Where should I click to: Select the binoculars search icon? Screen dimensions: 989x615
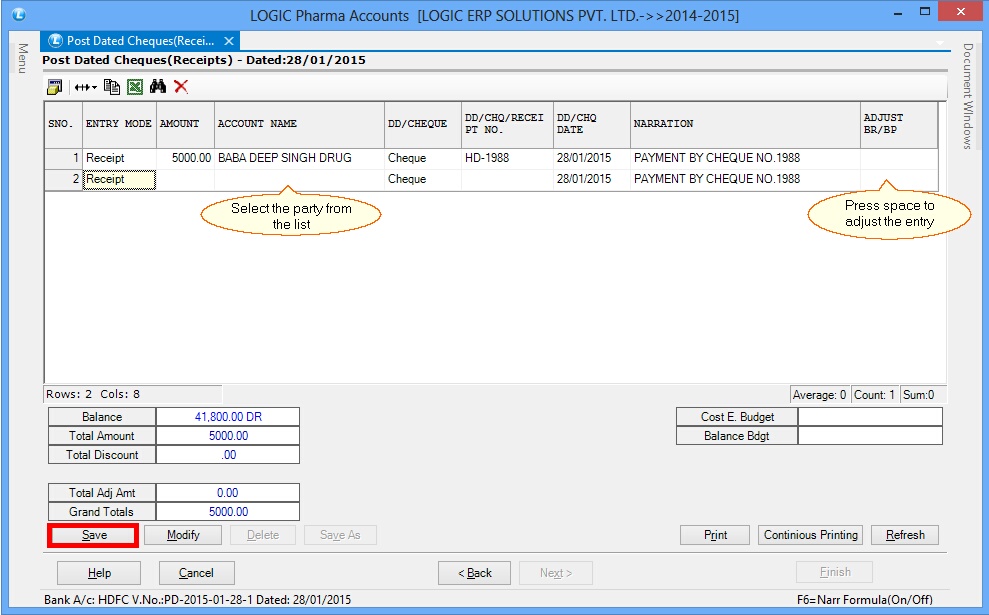[158, 87]
